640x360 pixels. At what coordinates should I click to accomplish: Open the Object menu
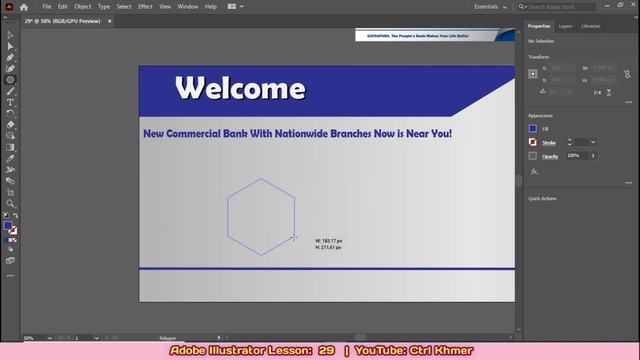pyautogui.click(x=82, y=7)
